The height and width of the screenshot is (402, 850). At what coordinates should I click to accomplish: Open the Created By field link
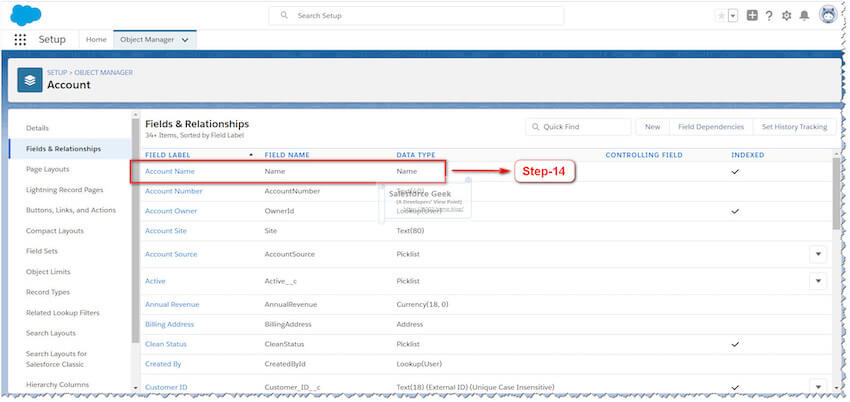(163, 364)
